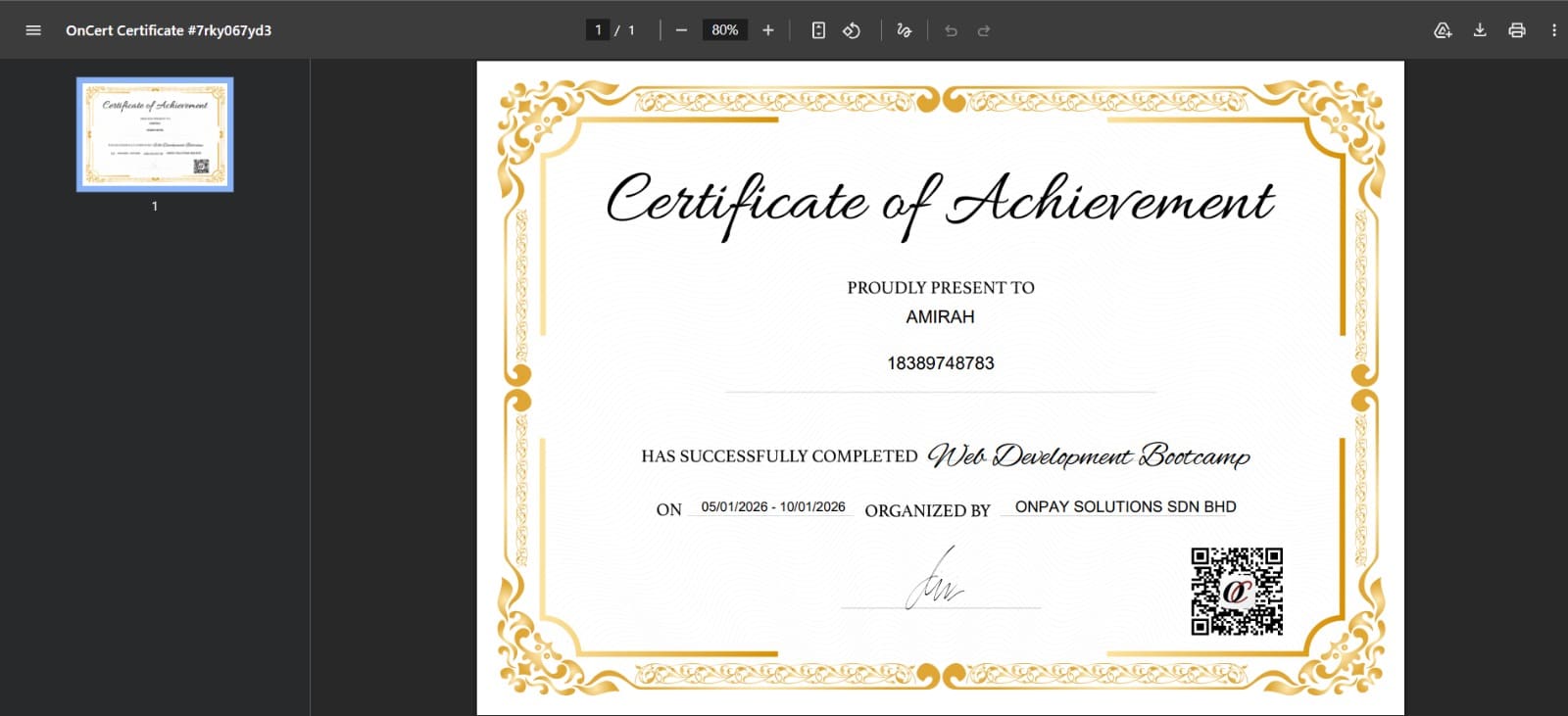This screenshot has width=1568, height=716.
Task: Select the page 1 thumbnail
Action: point(155,134)
